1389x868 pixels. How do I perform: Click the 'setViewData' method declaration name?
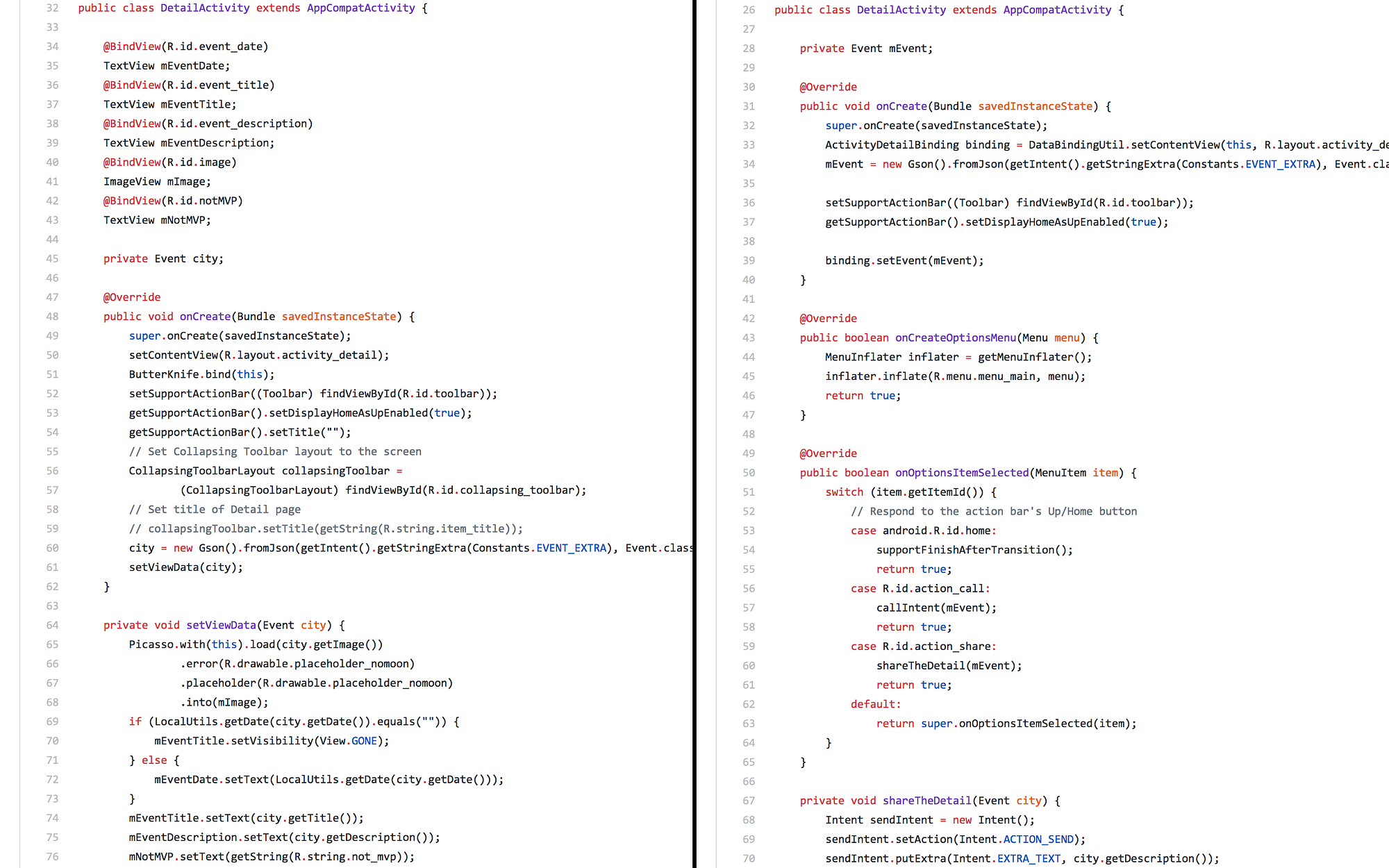coord(221,625)
